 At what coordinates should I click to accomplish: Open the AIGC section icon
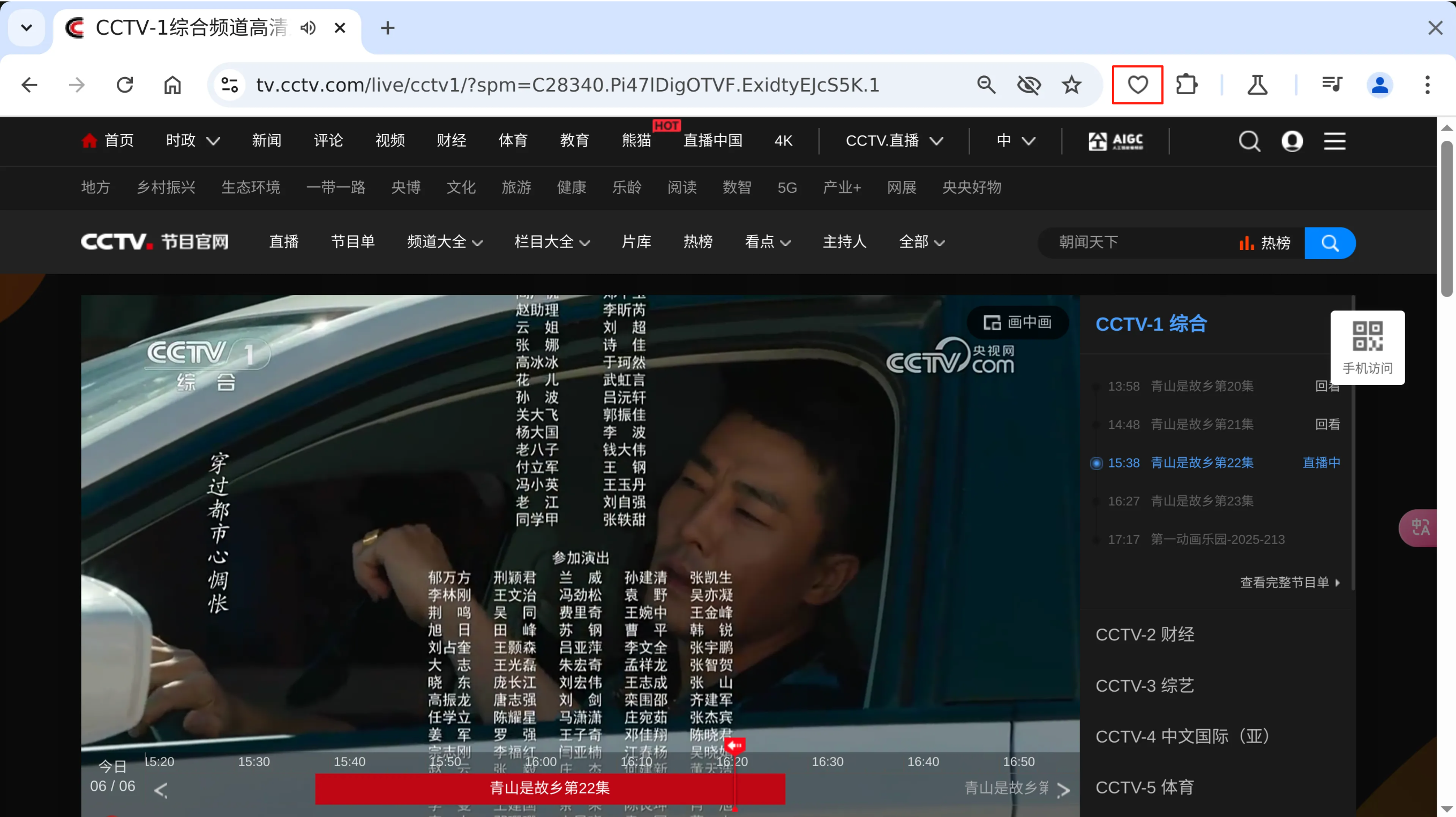coord(1115,141)
